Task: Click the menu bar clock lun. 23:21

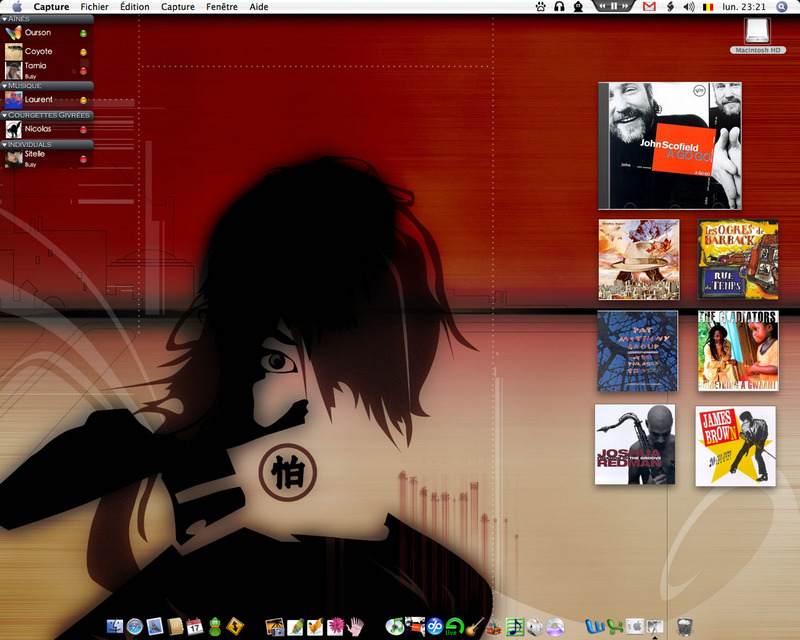Action: (744, 7)
